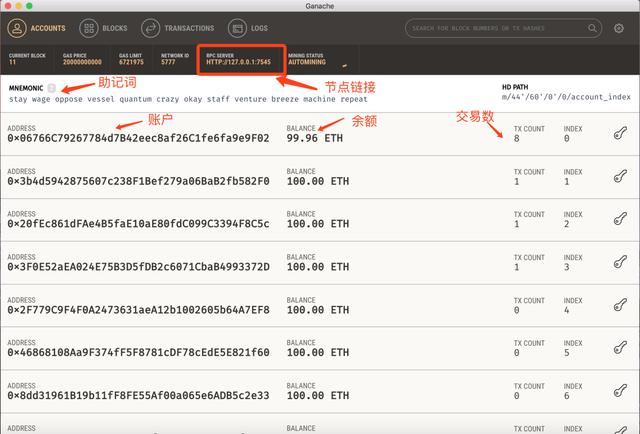
Task: Click the gas limit 6721975 value
Action: (x=131, y=62)
